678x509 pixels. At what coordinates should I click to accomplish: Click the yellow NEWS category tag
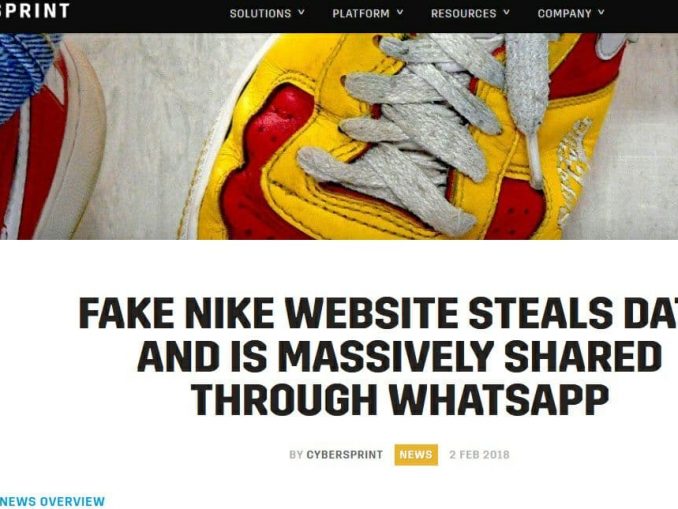pos(416,455)
